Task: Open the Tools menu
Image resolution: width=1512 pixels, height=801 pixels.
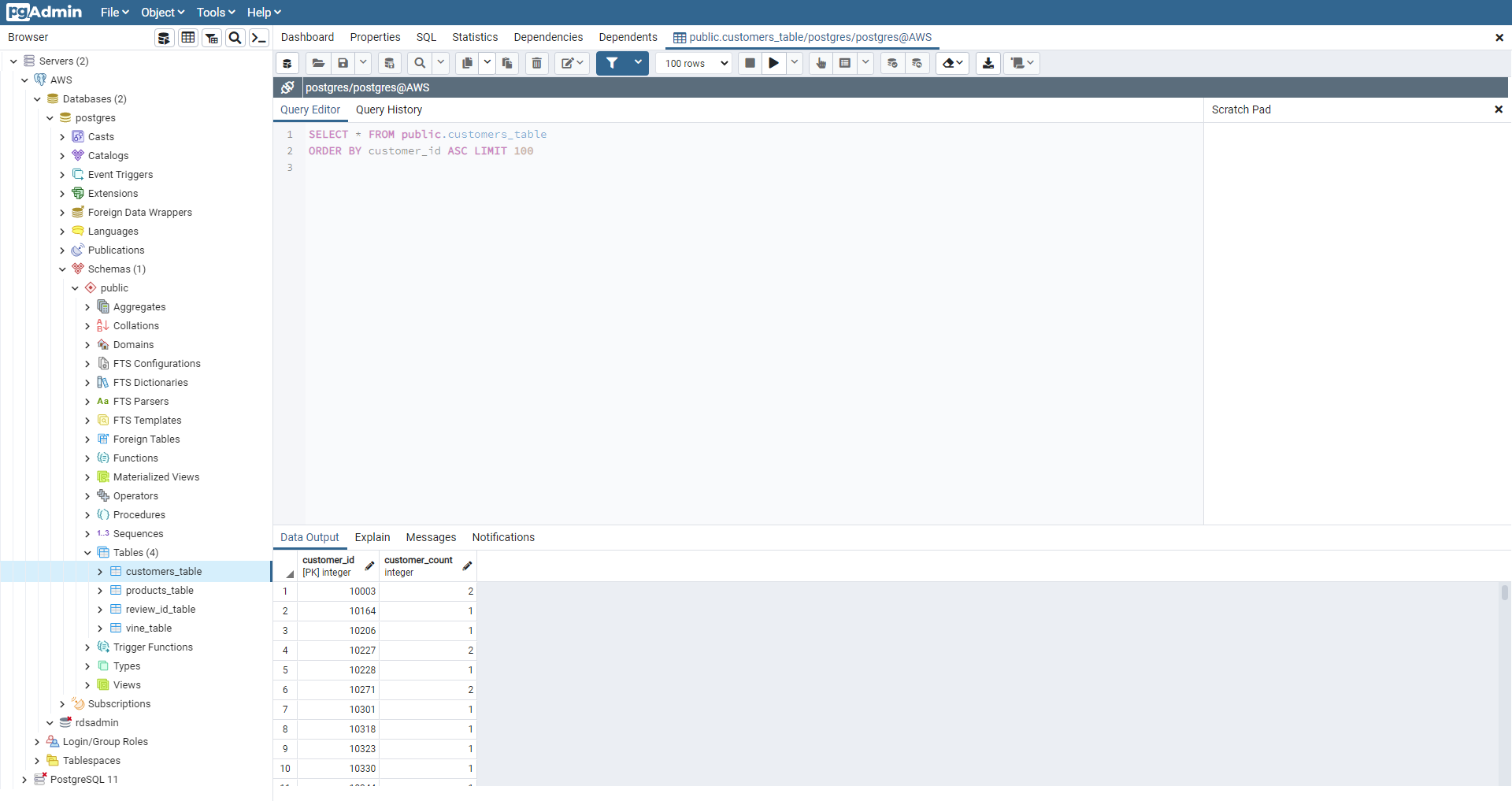Action: (216, 13)
